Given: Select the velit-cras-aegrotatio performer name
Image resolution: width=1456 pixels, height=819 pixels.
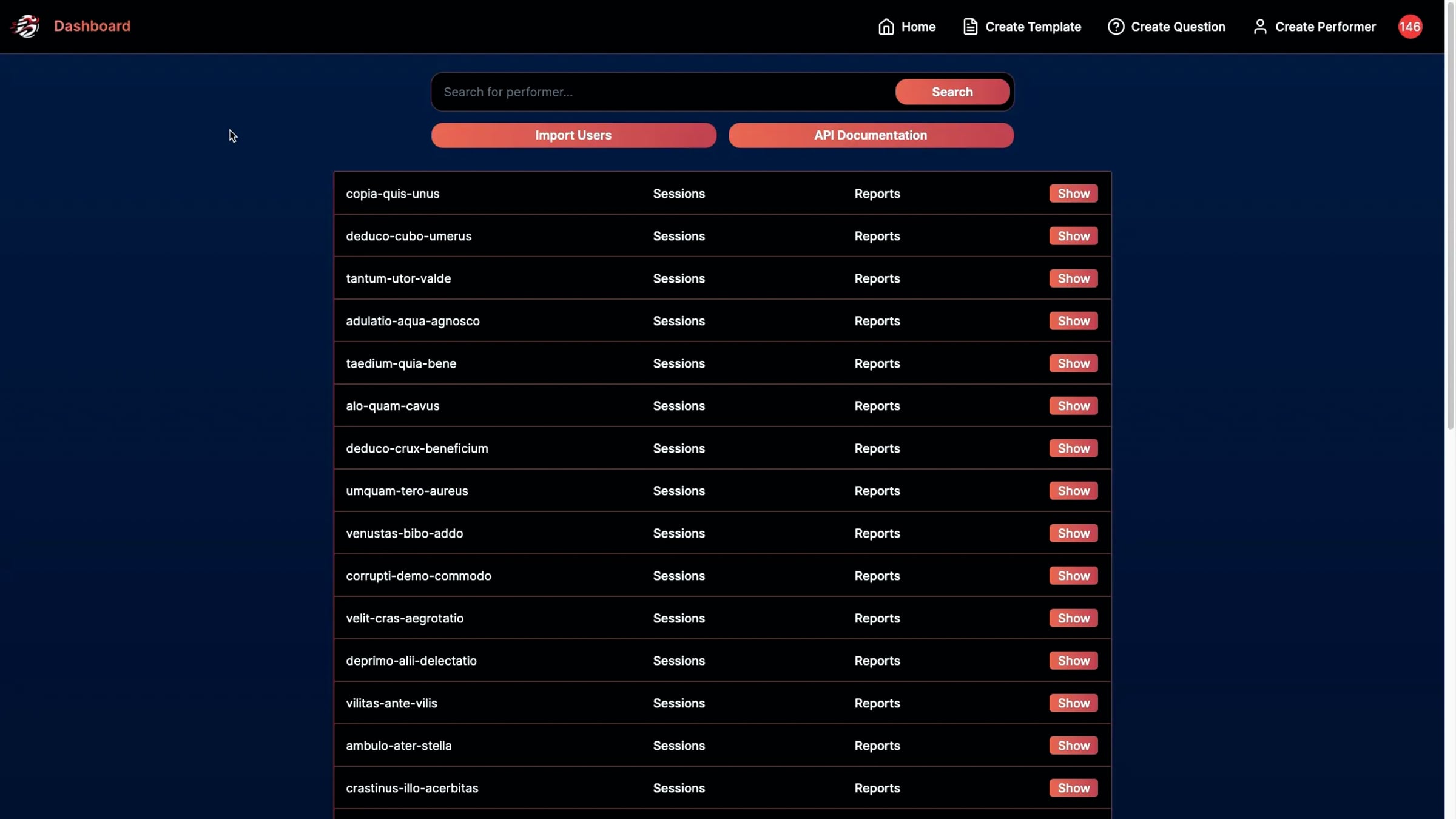Looking at the screenshot, I should click(405, 619).
